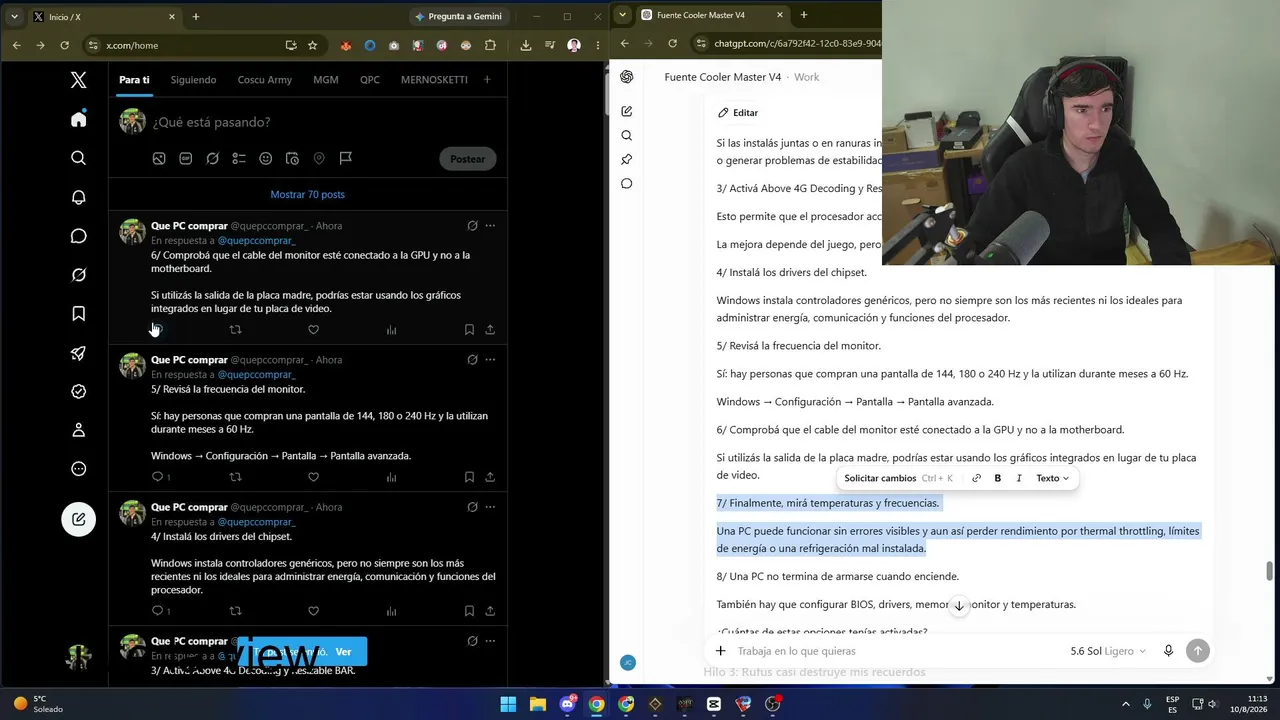Open Texto dropdown in selection toolbar

pos(1052,478)
